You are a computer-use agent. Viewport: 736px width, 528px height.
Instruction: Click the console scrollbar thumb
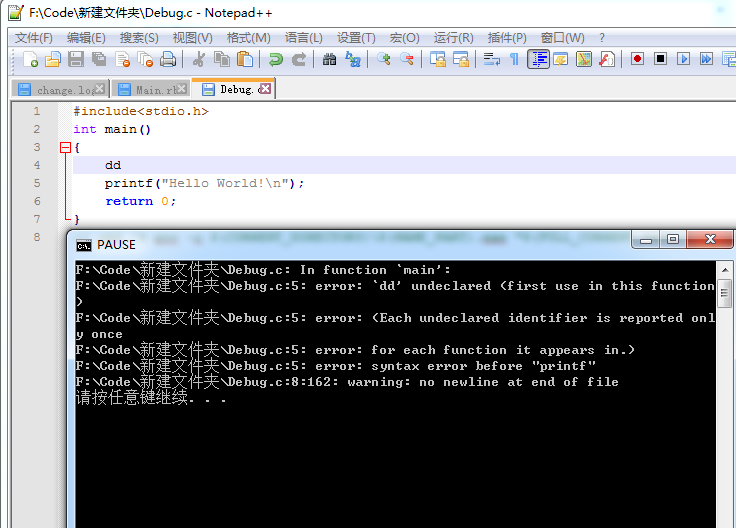[724, 293]
